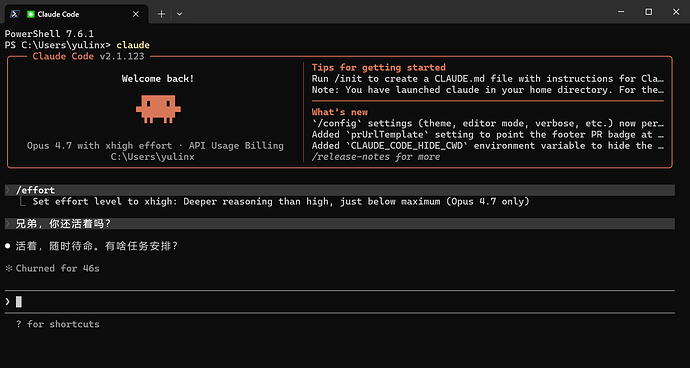The image size is (690, 368).
Task: Minimize the terminal window
Action: 621,12
